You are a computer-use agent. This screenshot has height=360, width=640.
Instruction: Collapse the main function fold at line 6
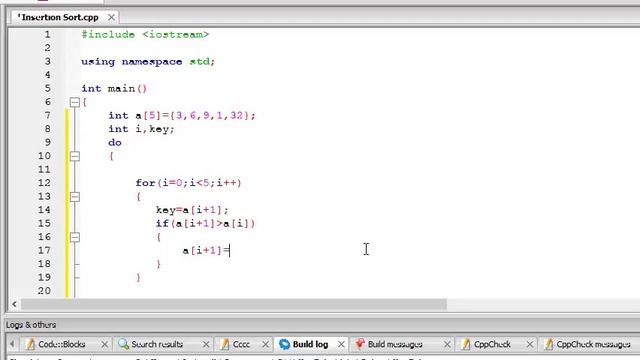[75, 102]
